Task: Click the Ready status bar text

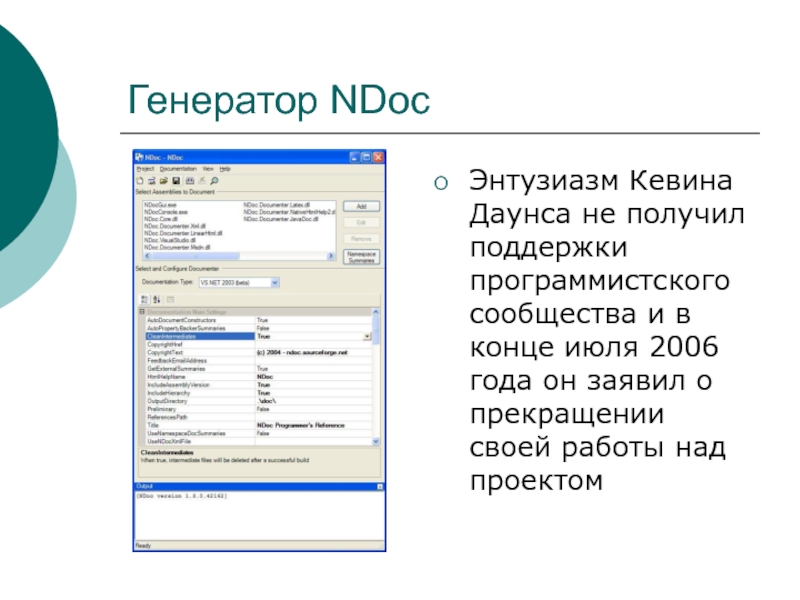Action: point(143,546)
